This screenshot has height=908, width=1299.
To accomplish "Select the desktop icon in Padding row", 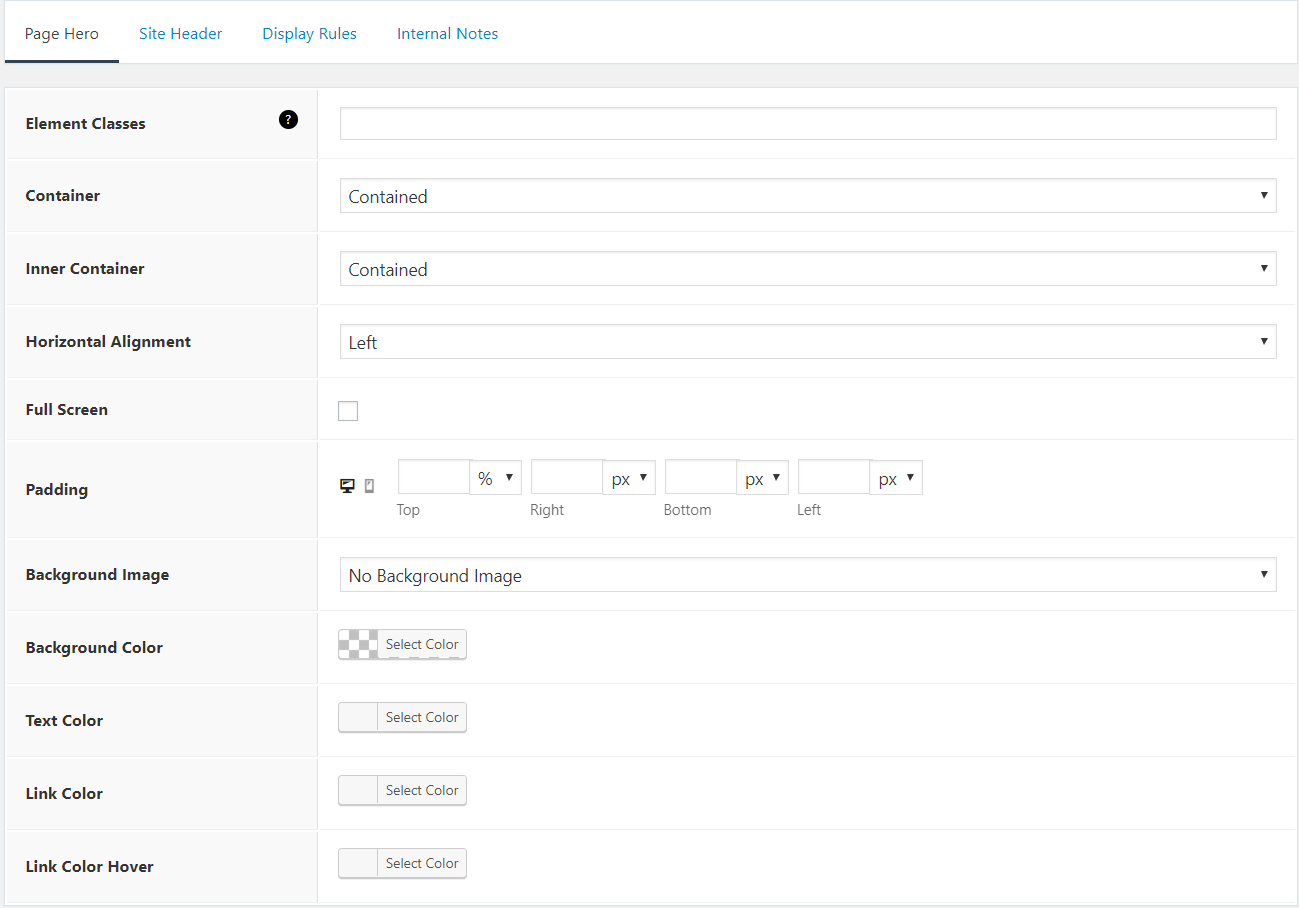I will [x=346, y=484].
